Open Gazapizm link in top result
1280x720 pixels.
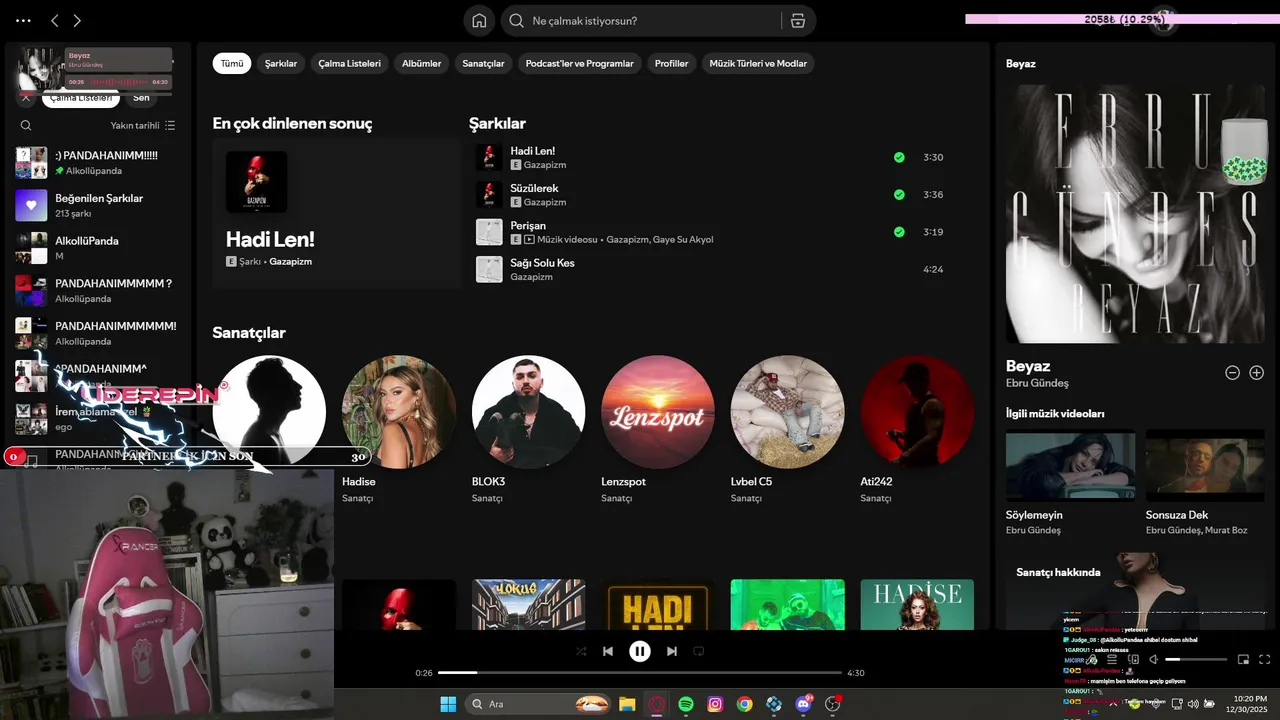point(290,261)
